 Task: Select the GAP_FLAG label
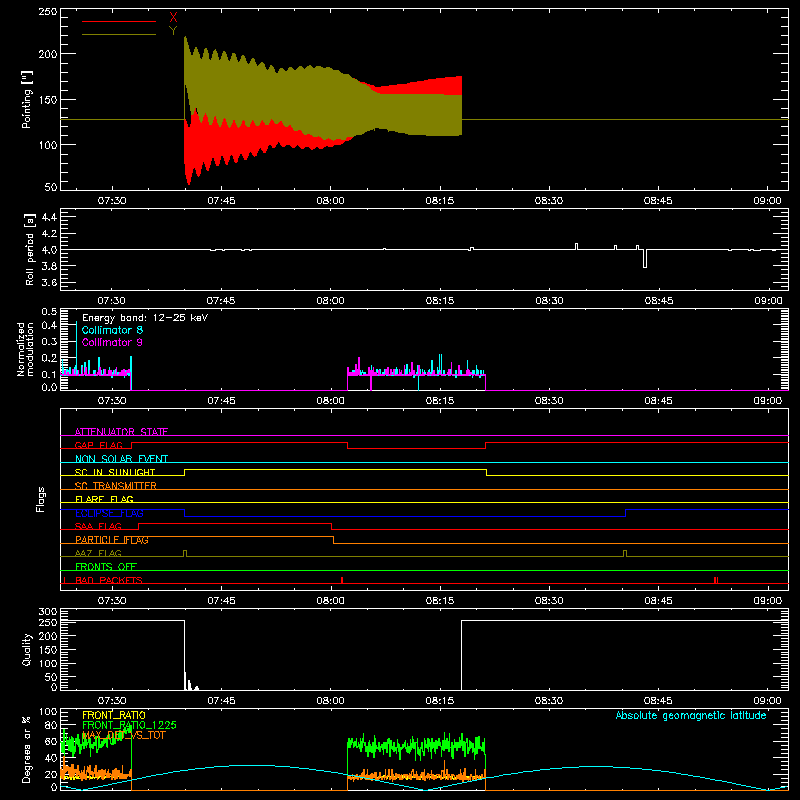(98, 445)
